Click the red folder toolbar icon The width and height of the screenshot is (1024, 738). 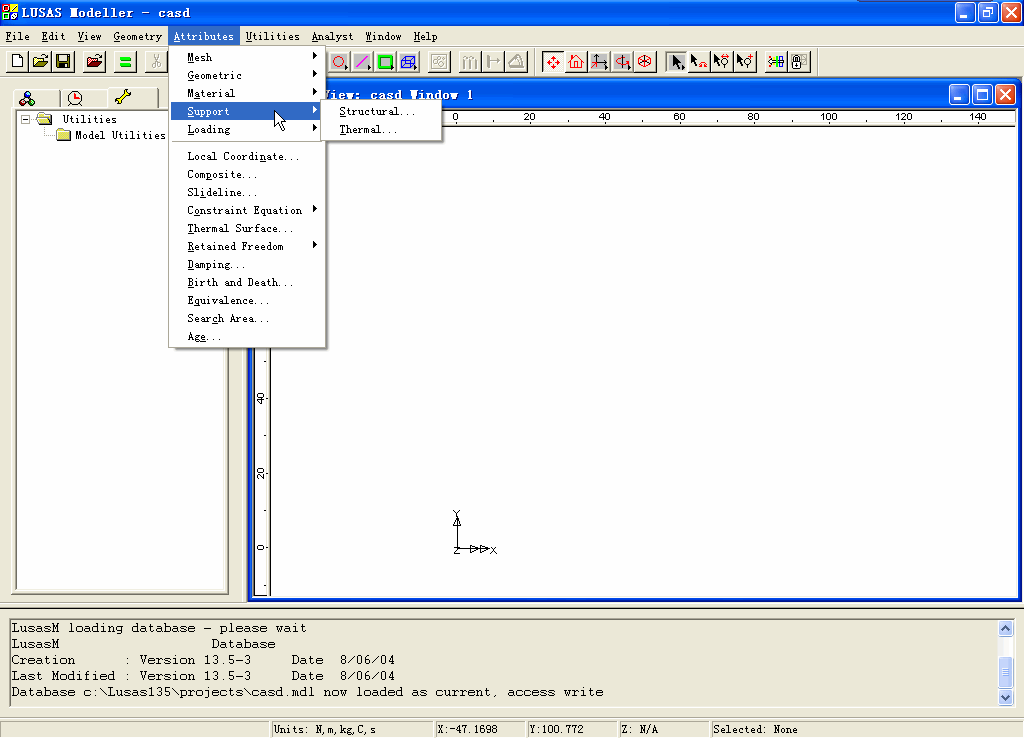pyautogui.click(x=95, y=62)
